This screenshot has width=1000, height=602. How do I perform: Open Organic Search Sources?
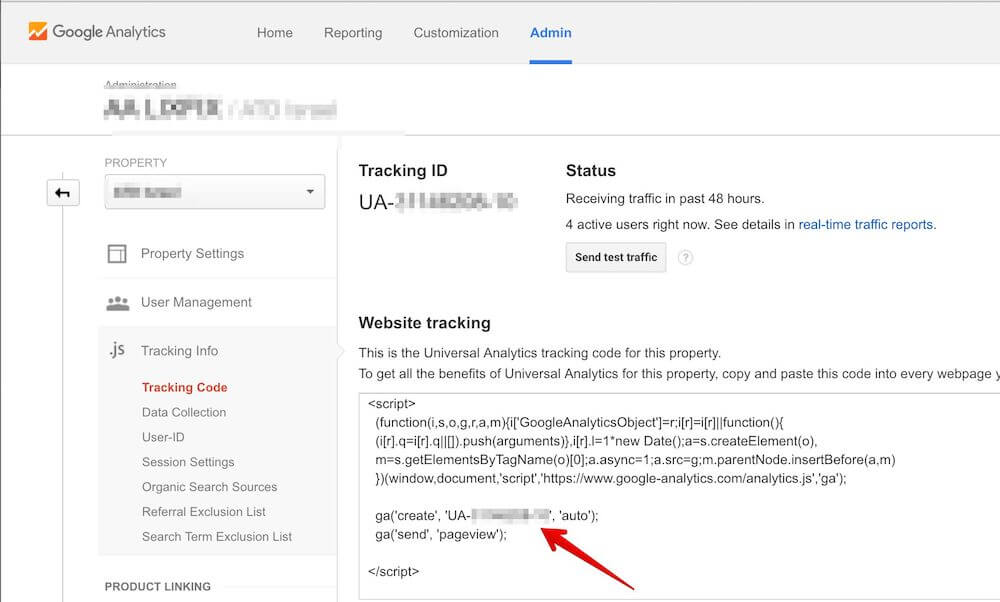(x=210, y=487)
